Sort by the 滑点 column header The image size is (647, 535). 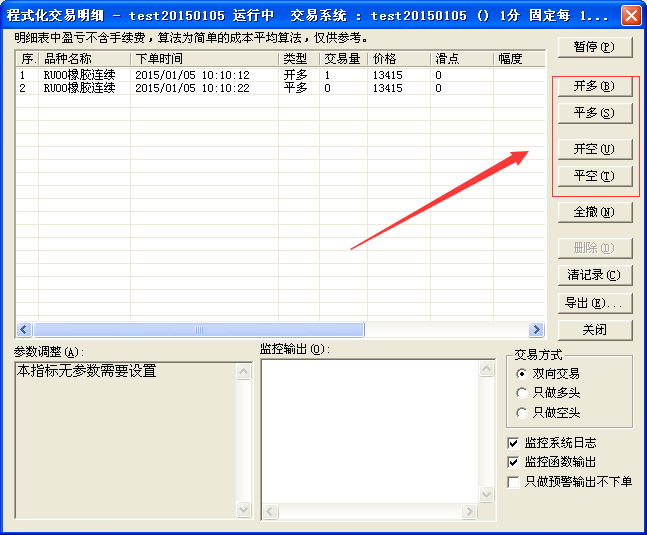click(x=462, y=59)
